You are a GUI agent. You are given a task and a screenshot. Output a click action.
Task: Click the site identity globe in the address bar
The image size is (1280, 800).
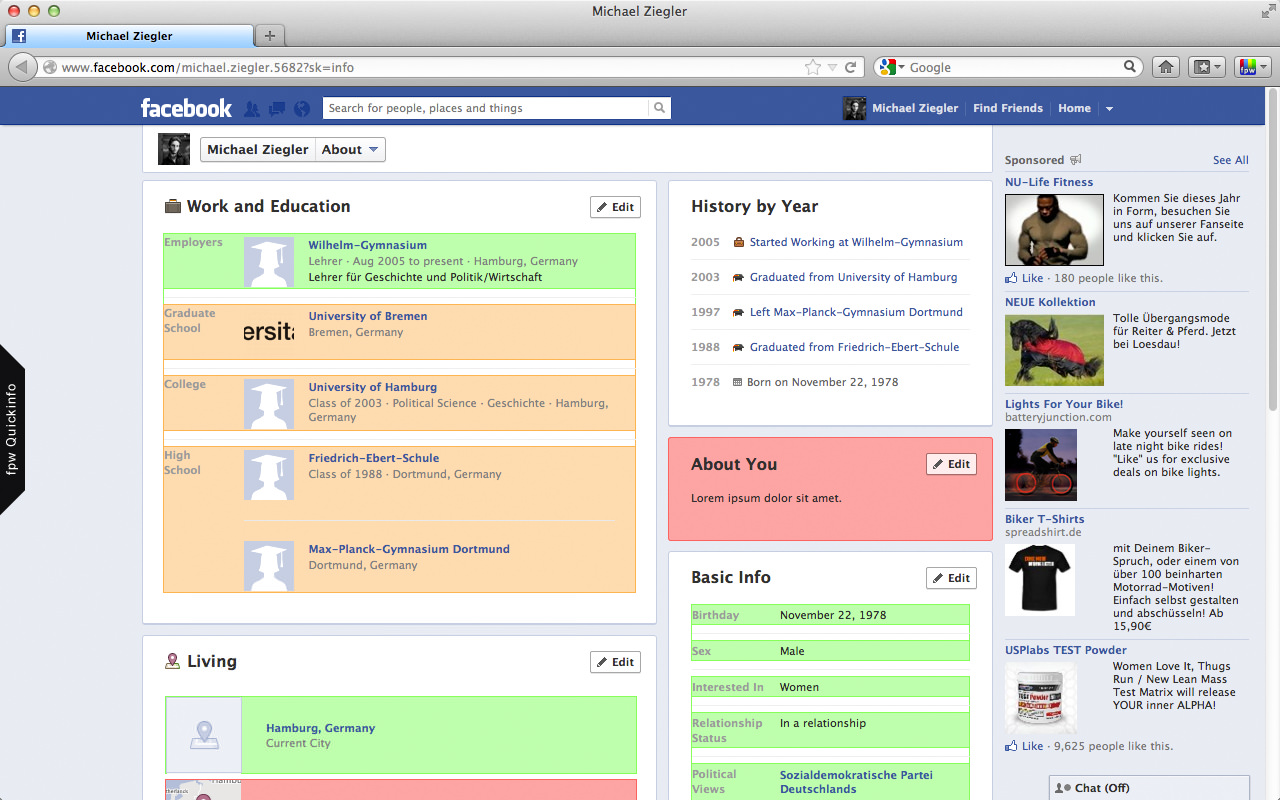coord(50,68)
